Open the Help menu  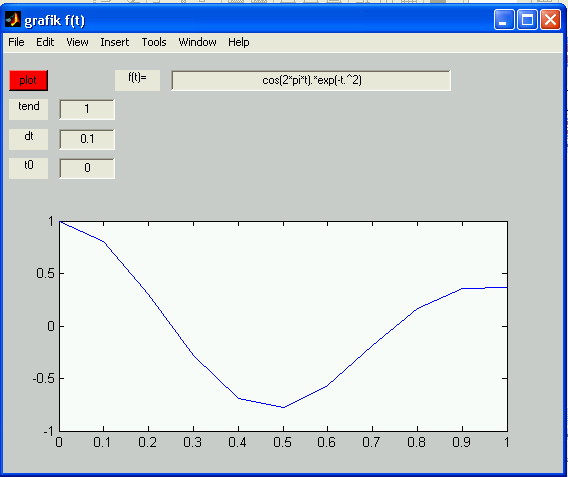[x=238, y=42]
